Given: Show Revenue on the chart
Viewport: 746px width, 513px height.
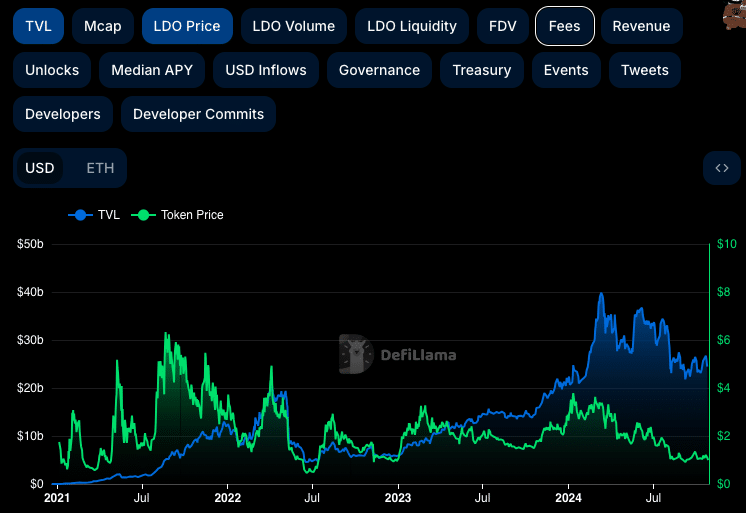Looking at the screenshot, I should click(641, 26).
